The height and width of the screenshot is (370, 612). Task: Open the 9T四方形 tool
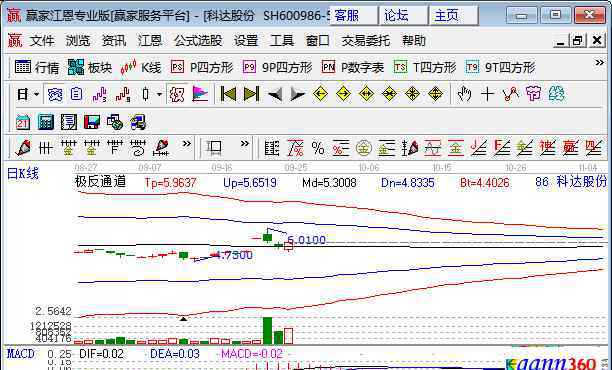(500, 68)
